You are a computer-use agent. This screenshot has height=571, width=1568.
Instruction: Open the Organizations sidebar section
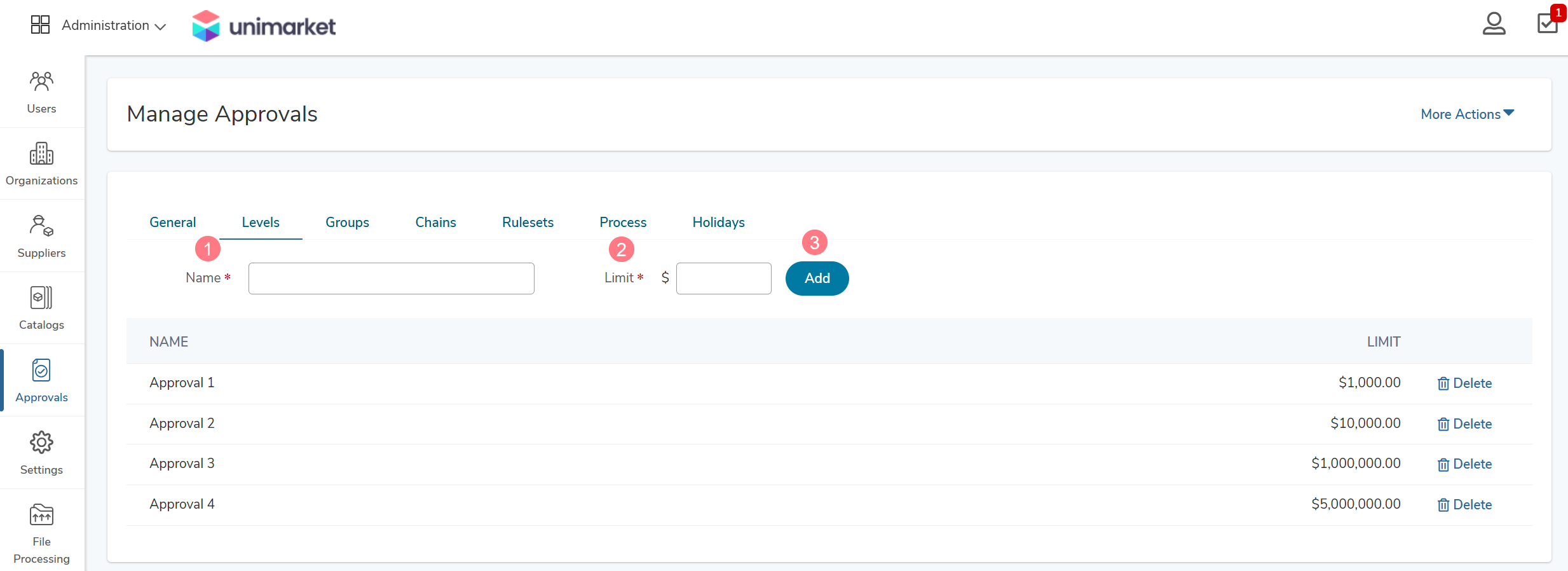[x=41, y=164]
